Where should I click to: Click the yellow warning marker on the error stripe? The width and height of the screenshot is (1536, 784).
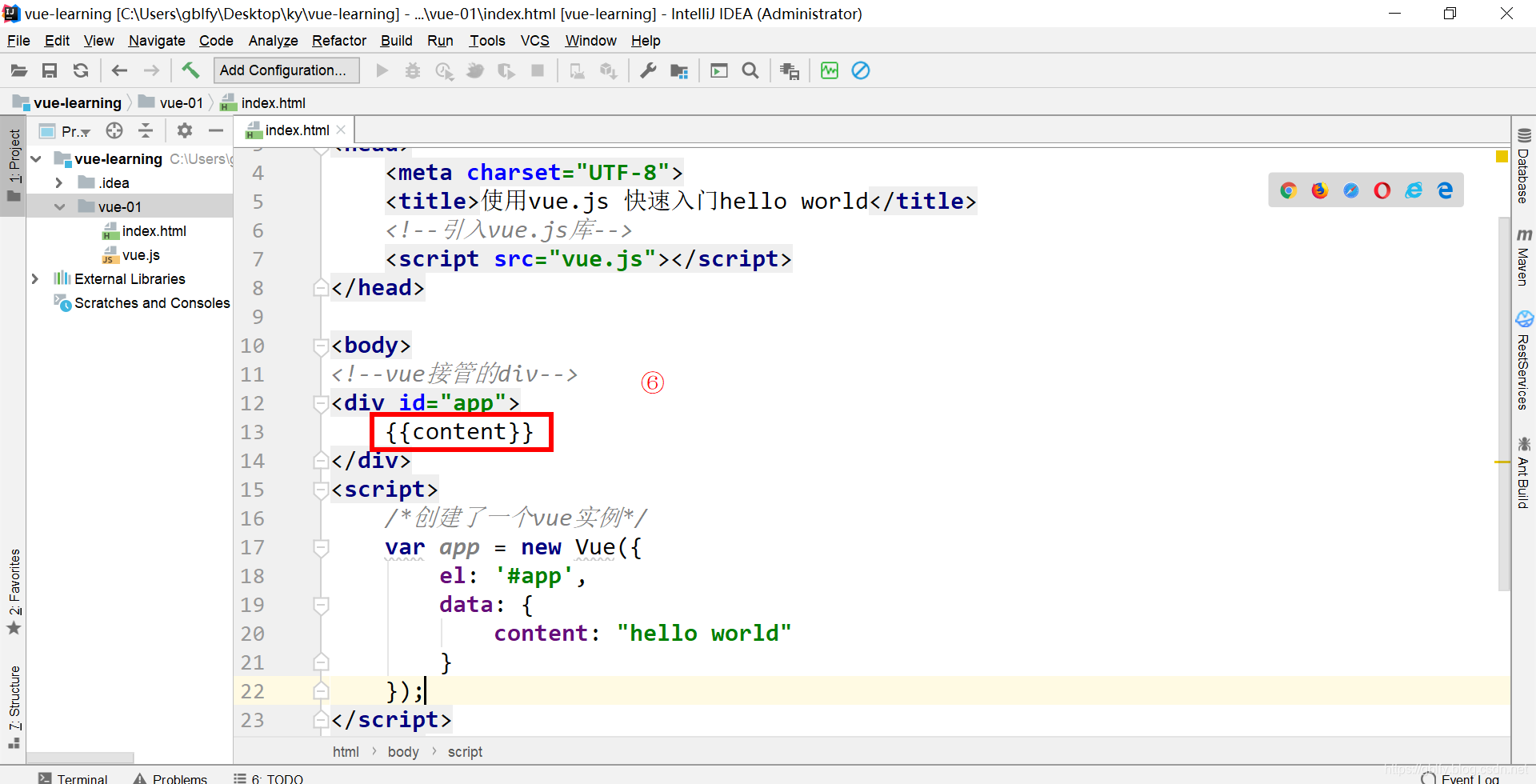click(1502, 462)
